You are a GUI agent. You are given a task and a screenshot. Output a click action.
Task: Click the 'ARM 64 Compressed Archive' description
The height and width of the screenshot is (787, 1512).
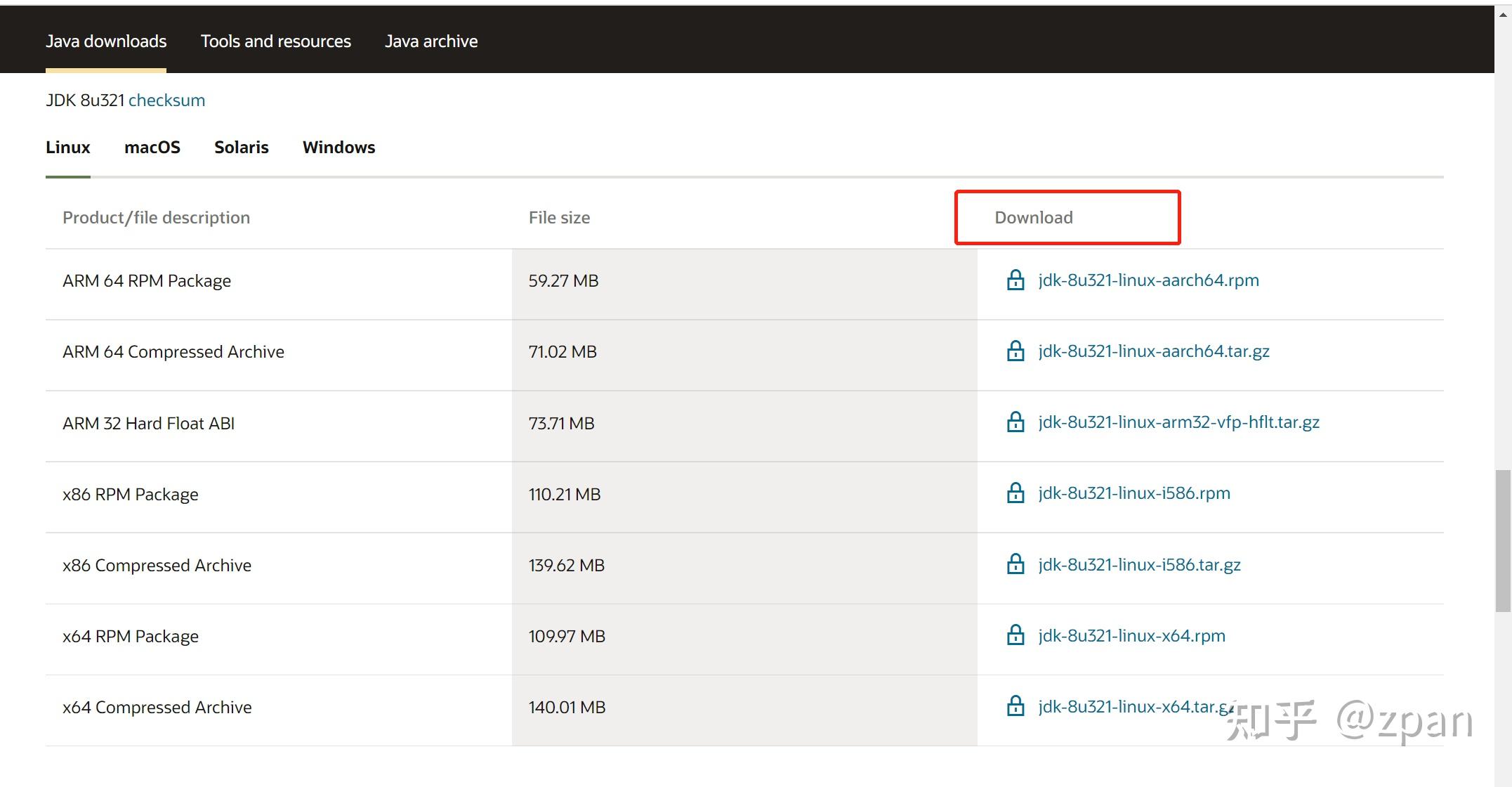(173, 352)
